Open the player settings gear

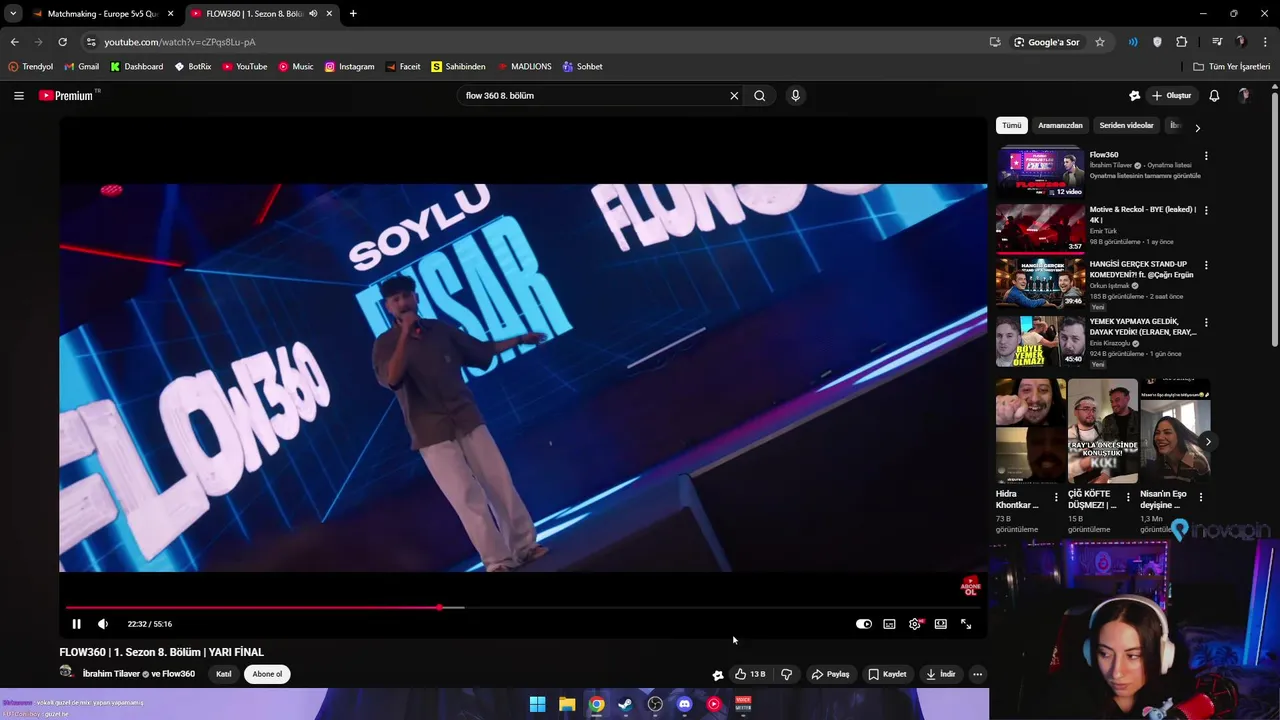point(915,624)
